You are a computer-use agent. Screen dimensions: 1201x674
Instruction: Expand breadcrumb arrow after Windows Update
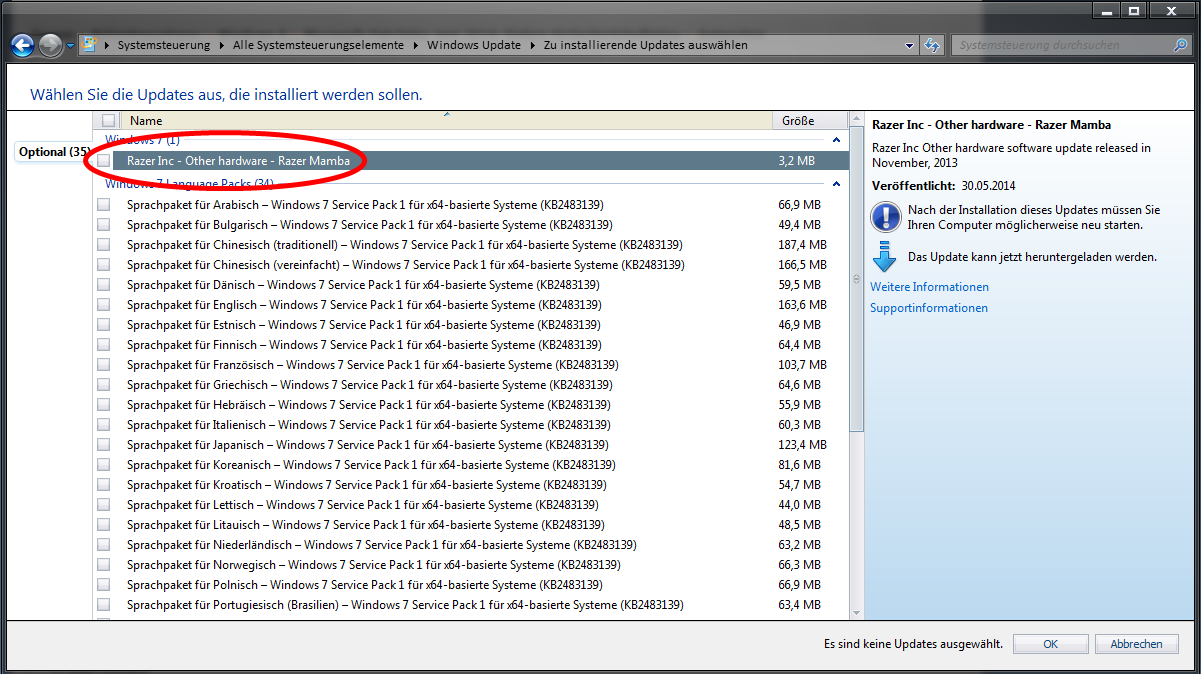coord(533,45)
